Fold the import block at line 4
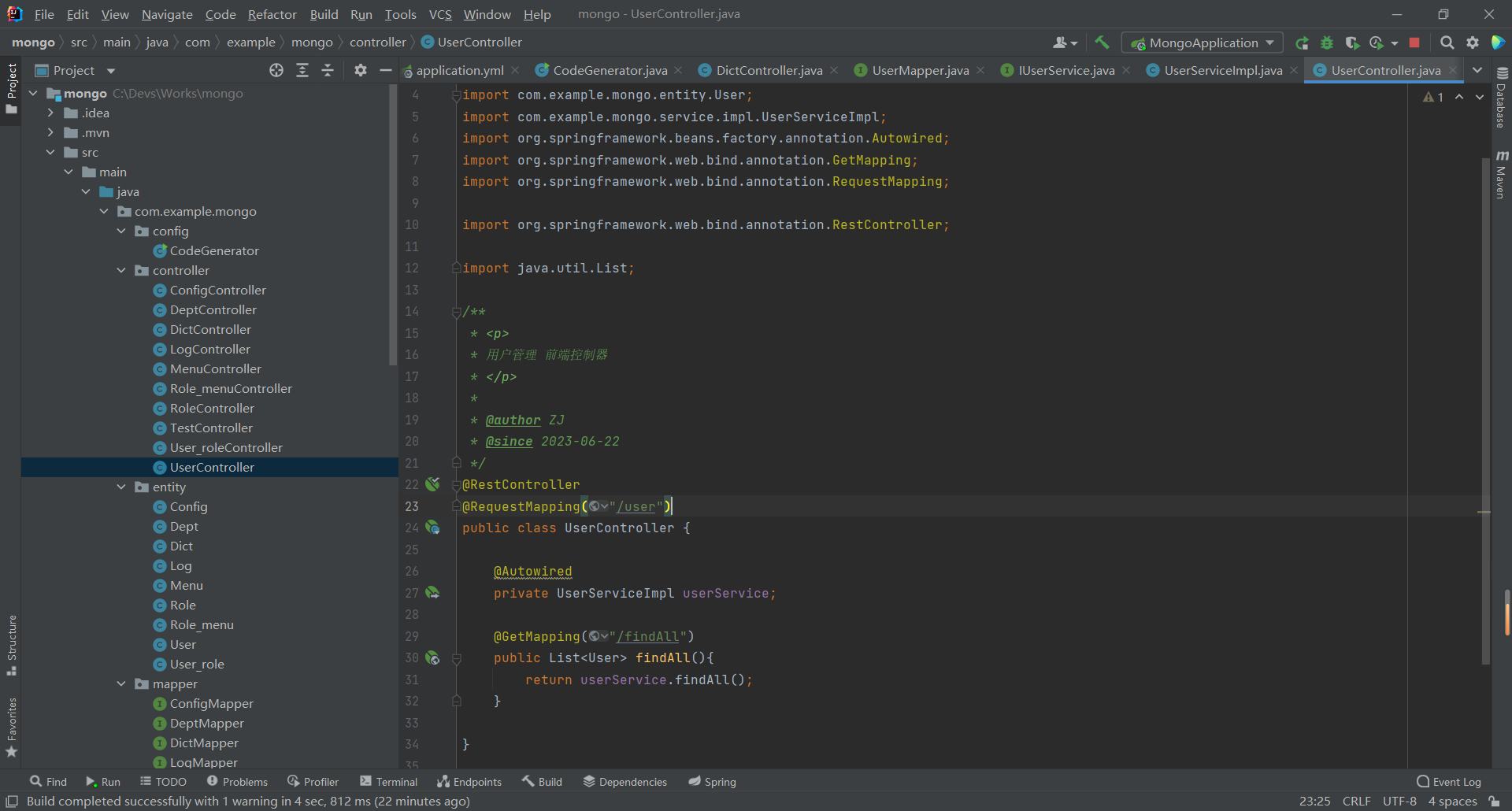1512x811 pixels. pyautogui.click(x=456, y=95)
